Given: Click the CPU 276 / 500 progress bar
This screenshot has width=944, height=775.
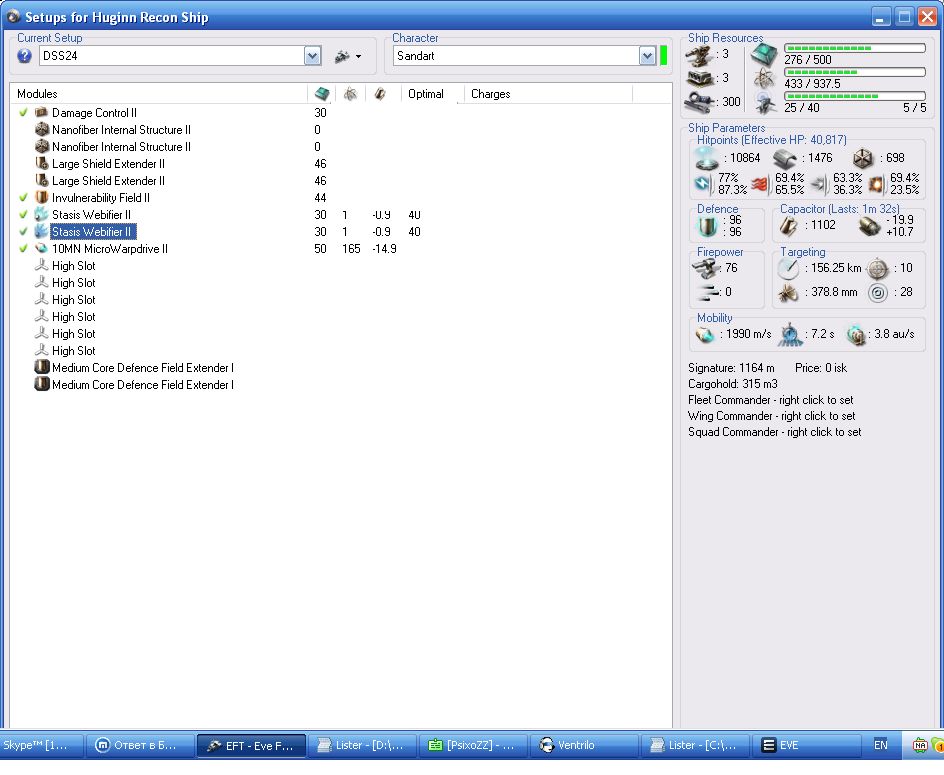Looking at the screenshot, I should point(854,48).
